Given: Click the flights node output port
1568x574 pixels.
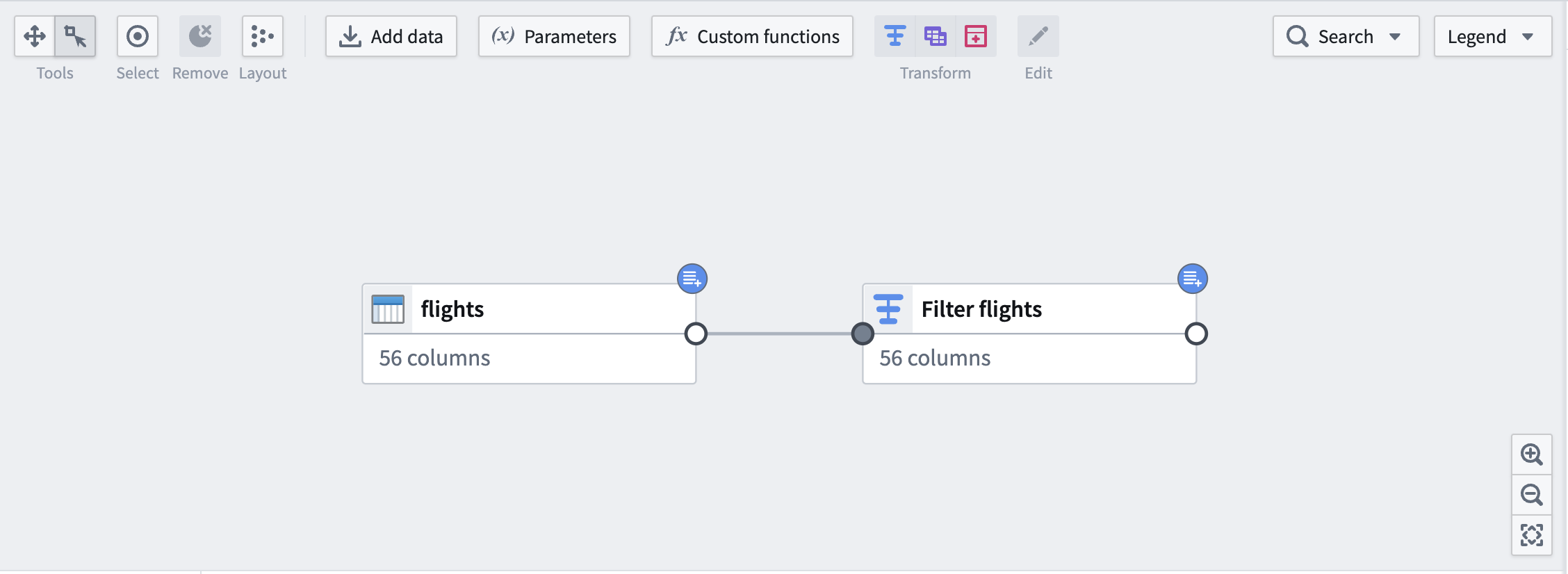Looking at the screenshot, I should (x=696, y=334).
